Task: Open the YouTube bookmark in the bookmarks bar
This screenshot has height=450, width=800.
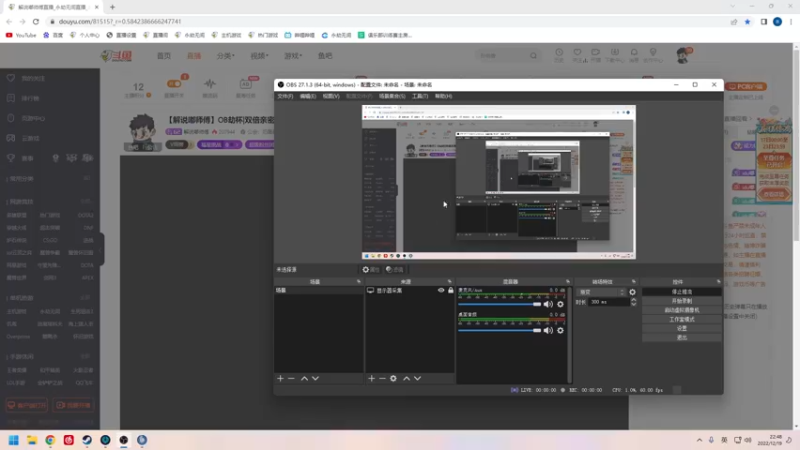Action: (x=21, y=35)
